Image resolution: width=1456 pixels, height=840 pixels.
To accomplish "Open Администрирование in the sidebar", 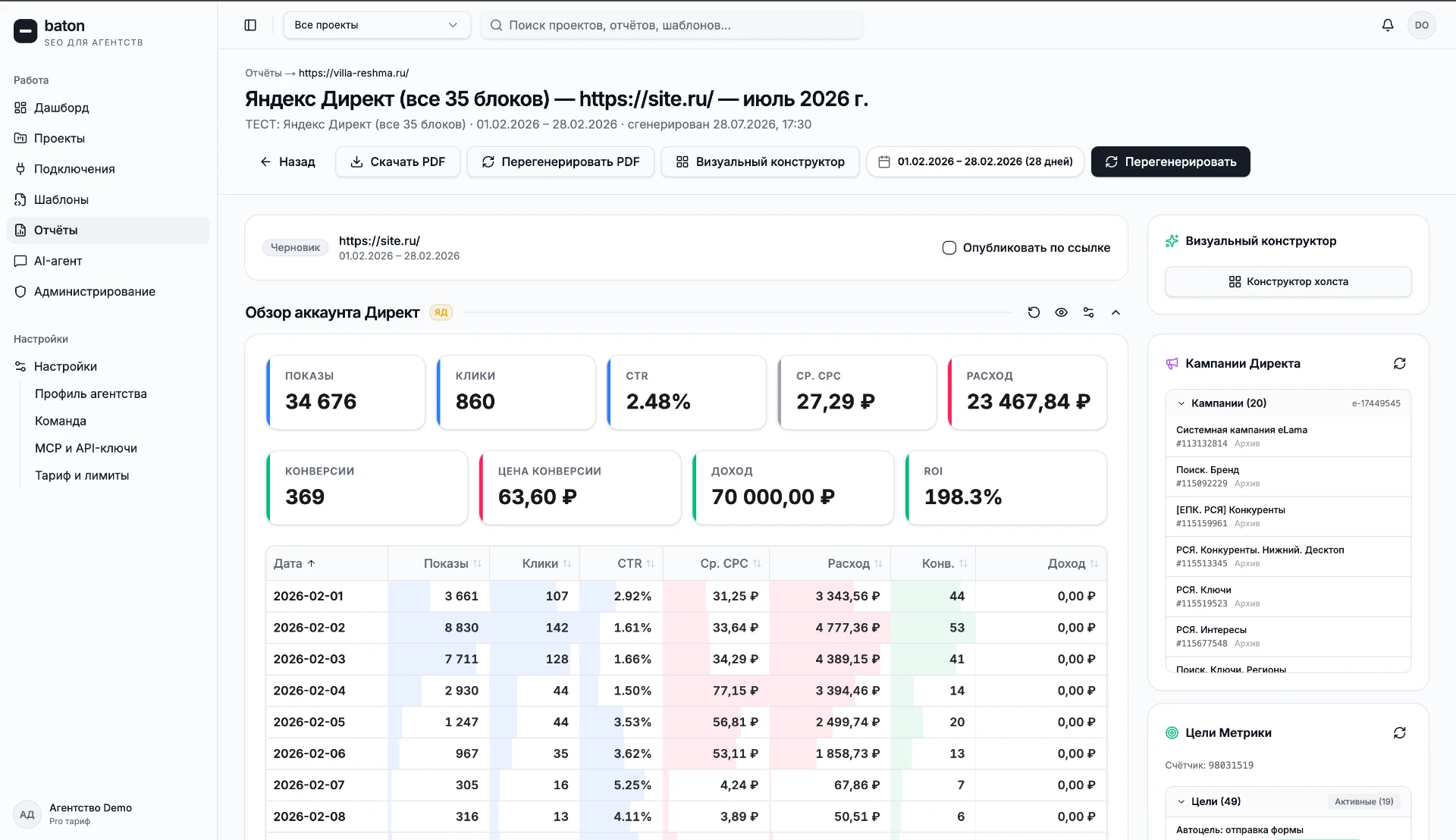I will 108,292.
